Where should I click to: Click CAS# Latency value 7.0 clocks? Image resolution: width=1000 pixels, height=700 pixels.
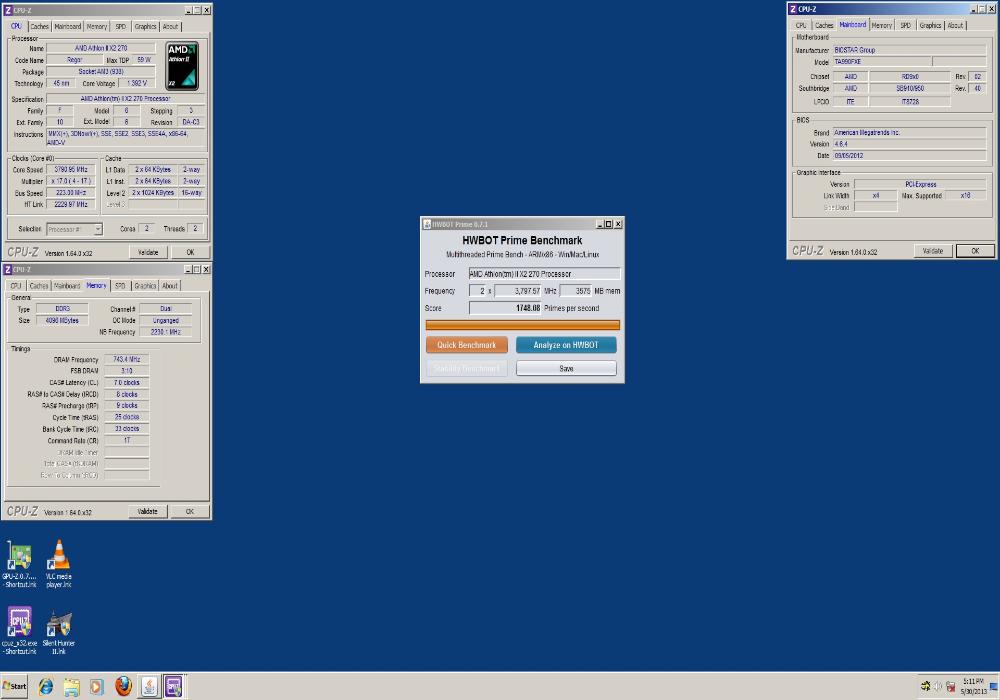point(126,383)
